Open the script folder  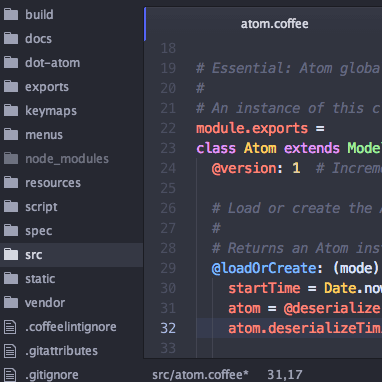[71, 207]
